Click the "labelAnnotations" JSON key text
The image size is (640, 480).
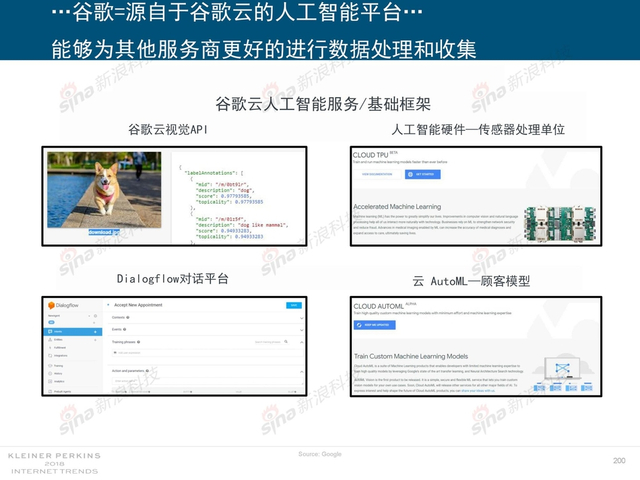[211, 173]
